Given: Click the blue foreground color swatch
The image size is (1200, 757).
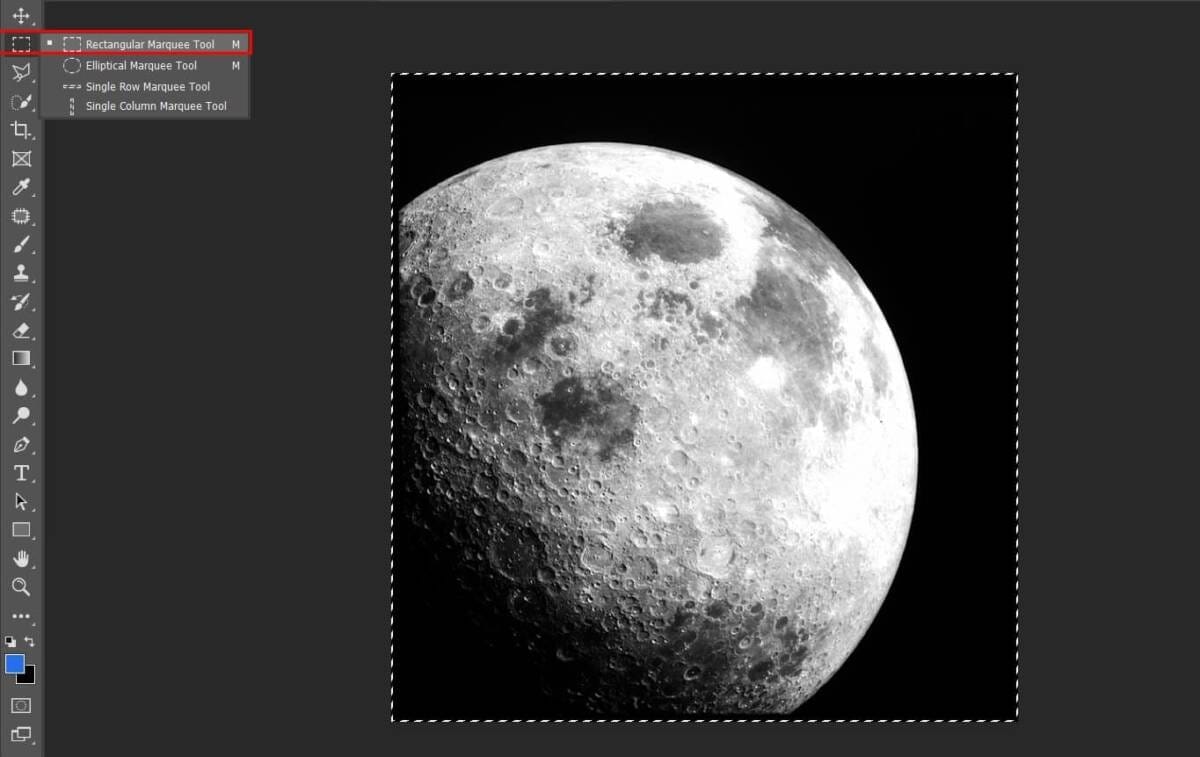Looking at the screenshot, I should pos(14,663).
